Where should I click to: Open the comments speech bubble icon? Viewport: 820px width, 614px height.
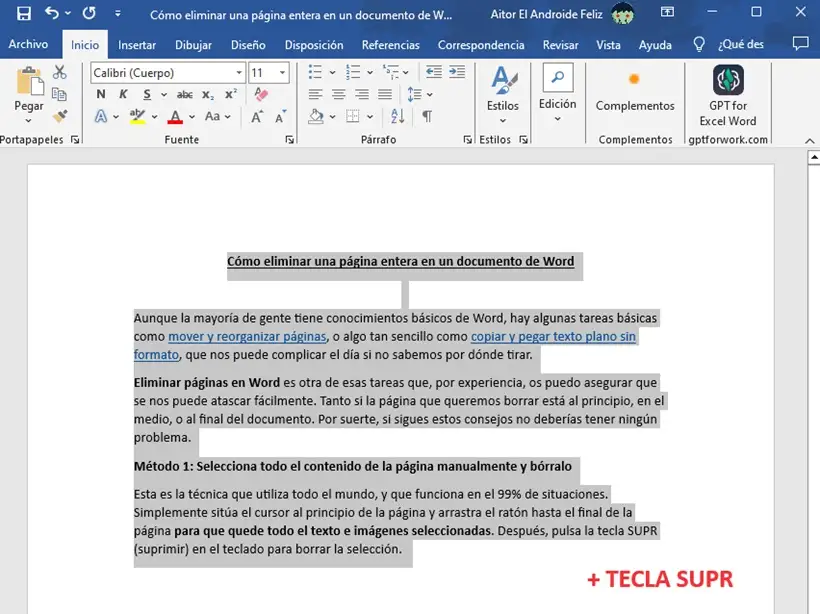click(800, 44)
